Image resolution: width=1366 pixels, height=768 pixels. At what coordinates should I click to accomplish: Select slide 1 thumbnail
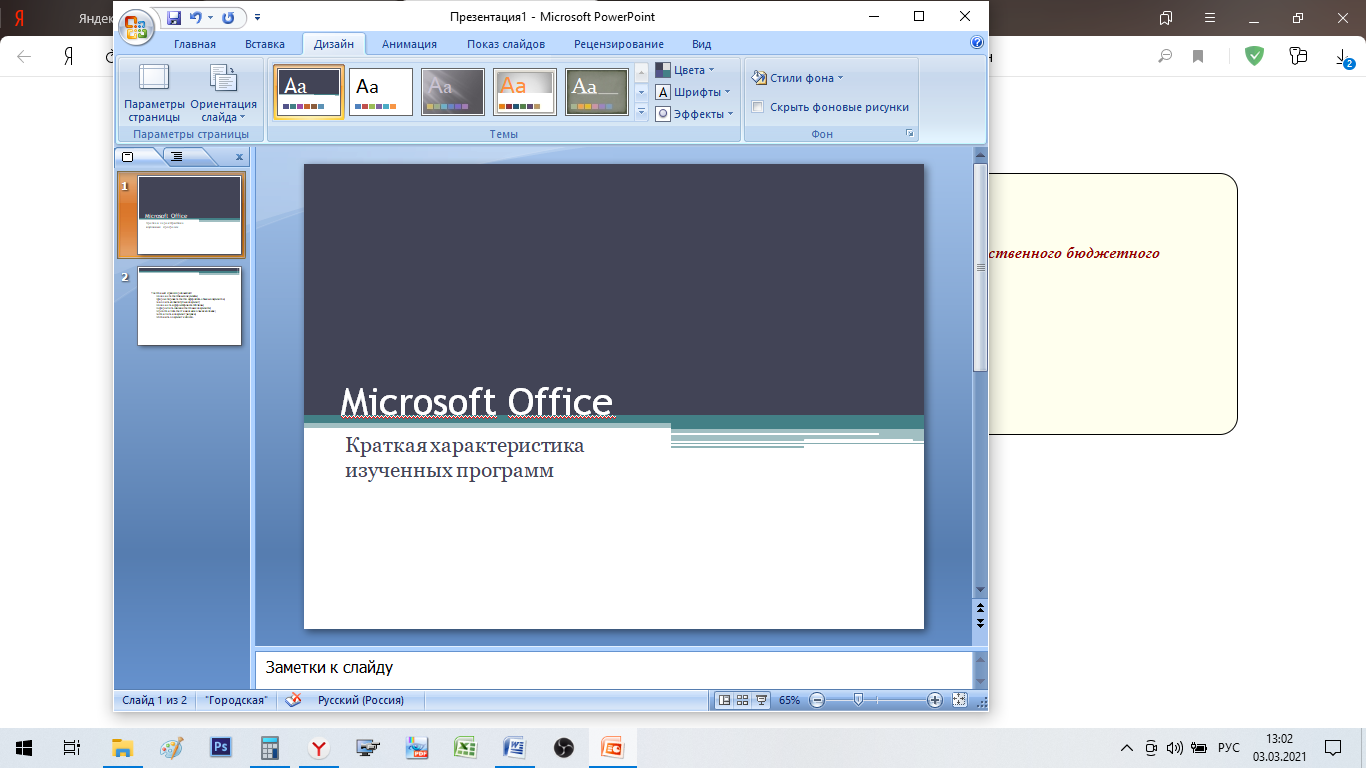coord(189,215)
